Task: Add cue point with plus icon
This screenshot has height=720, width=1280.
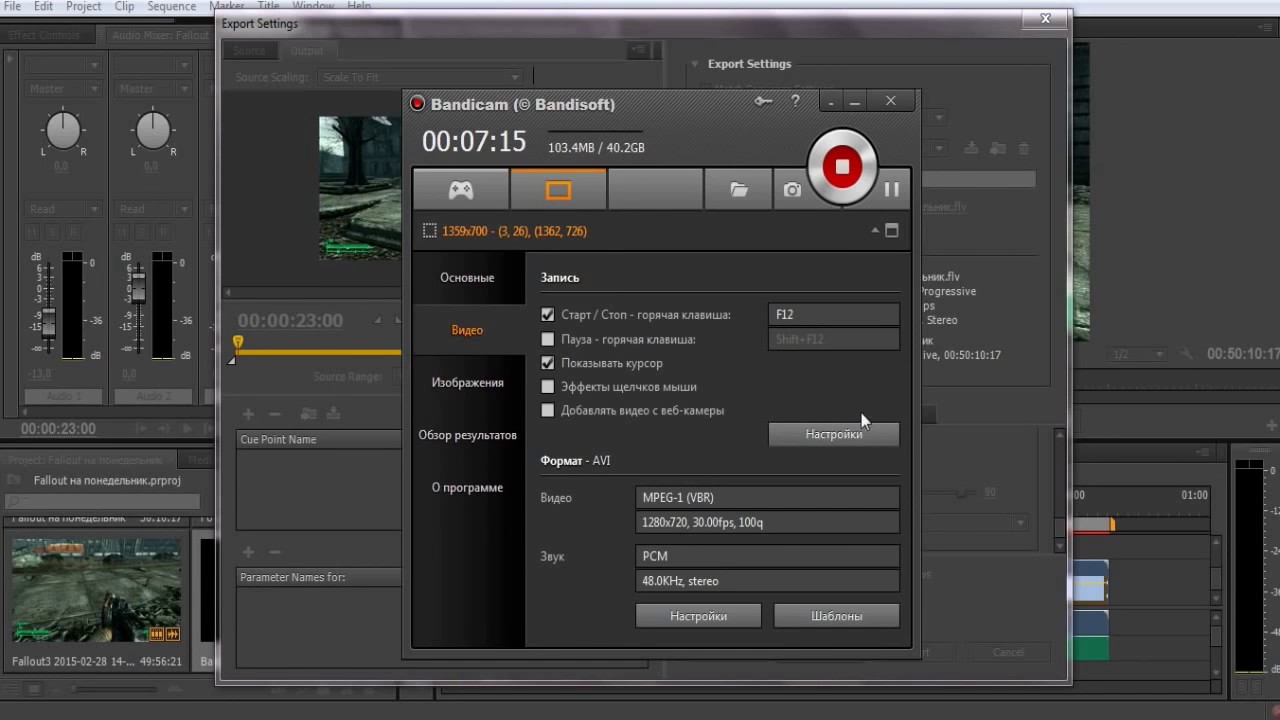Action: pos(248,414)
